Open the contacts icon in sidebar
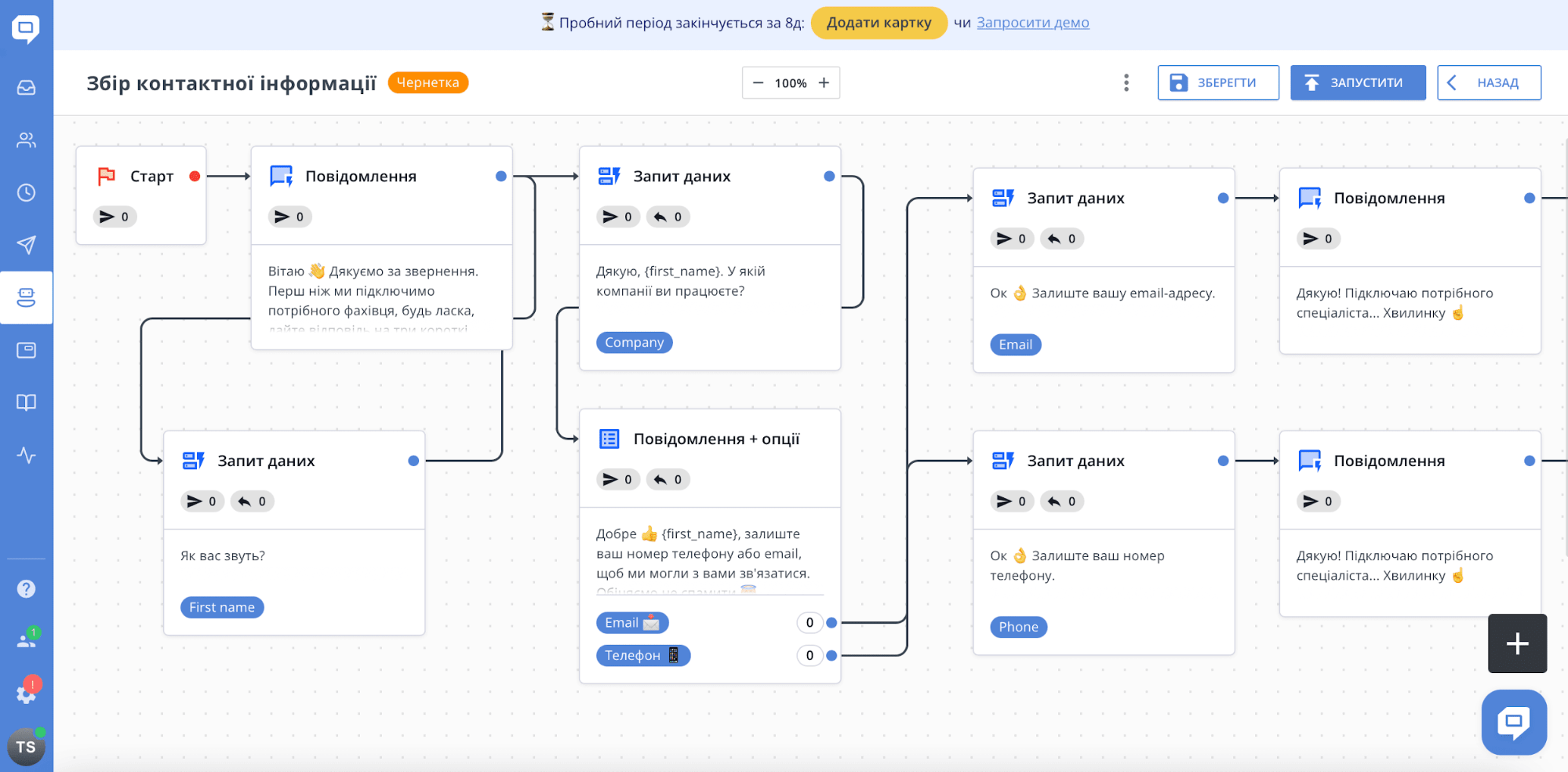 coord(26,140)
